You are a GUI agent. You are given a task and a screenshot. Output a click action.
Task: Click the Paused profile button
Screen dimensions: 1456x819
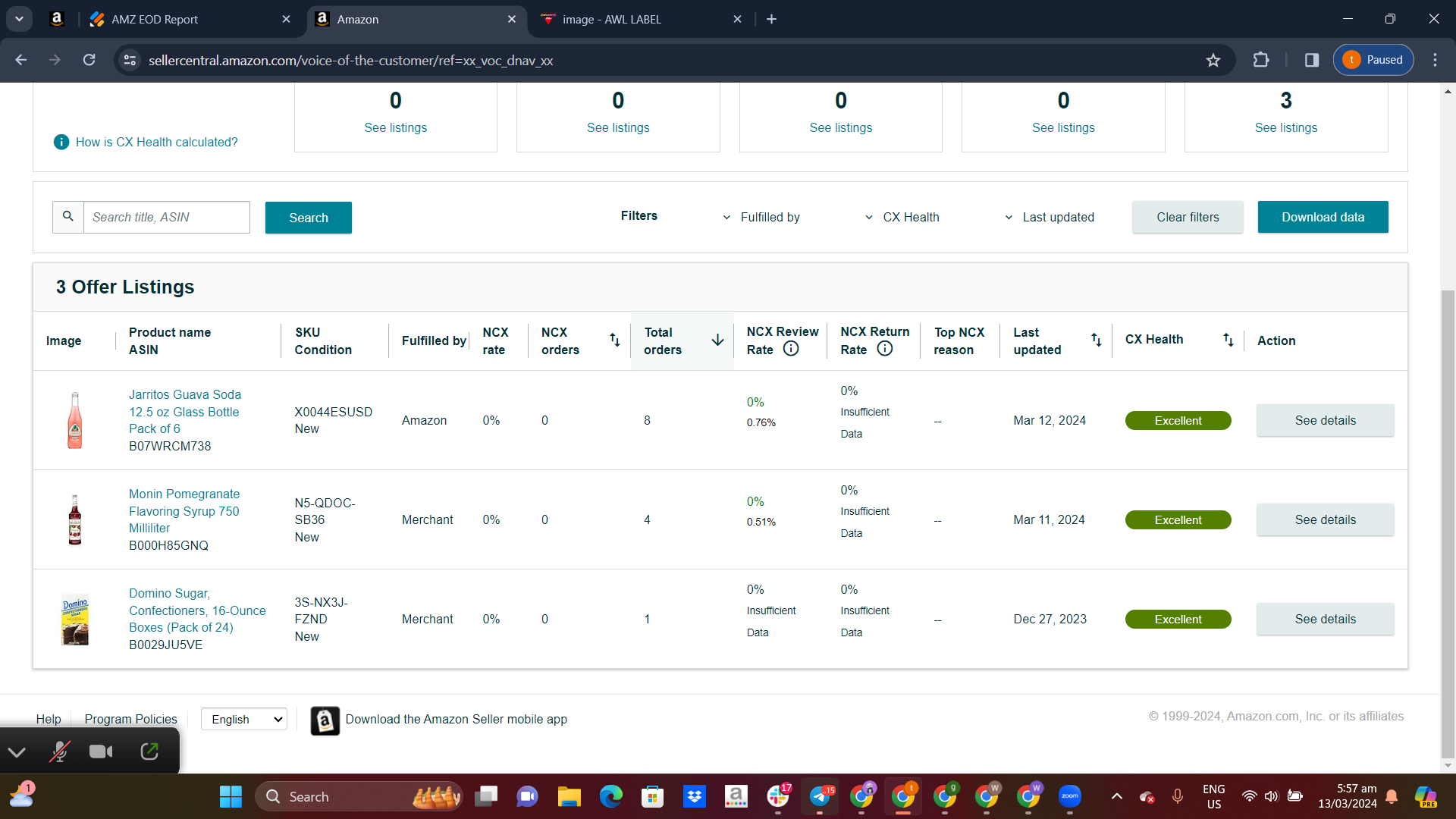pyautogui.click(x=1373, y=60)
